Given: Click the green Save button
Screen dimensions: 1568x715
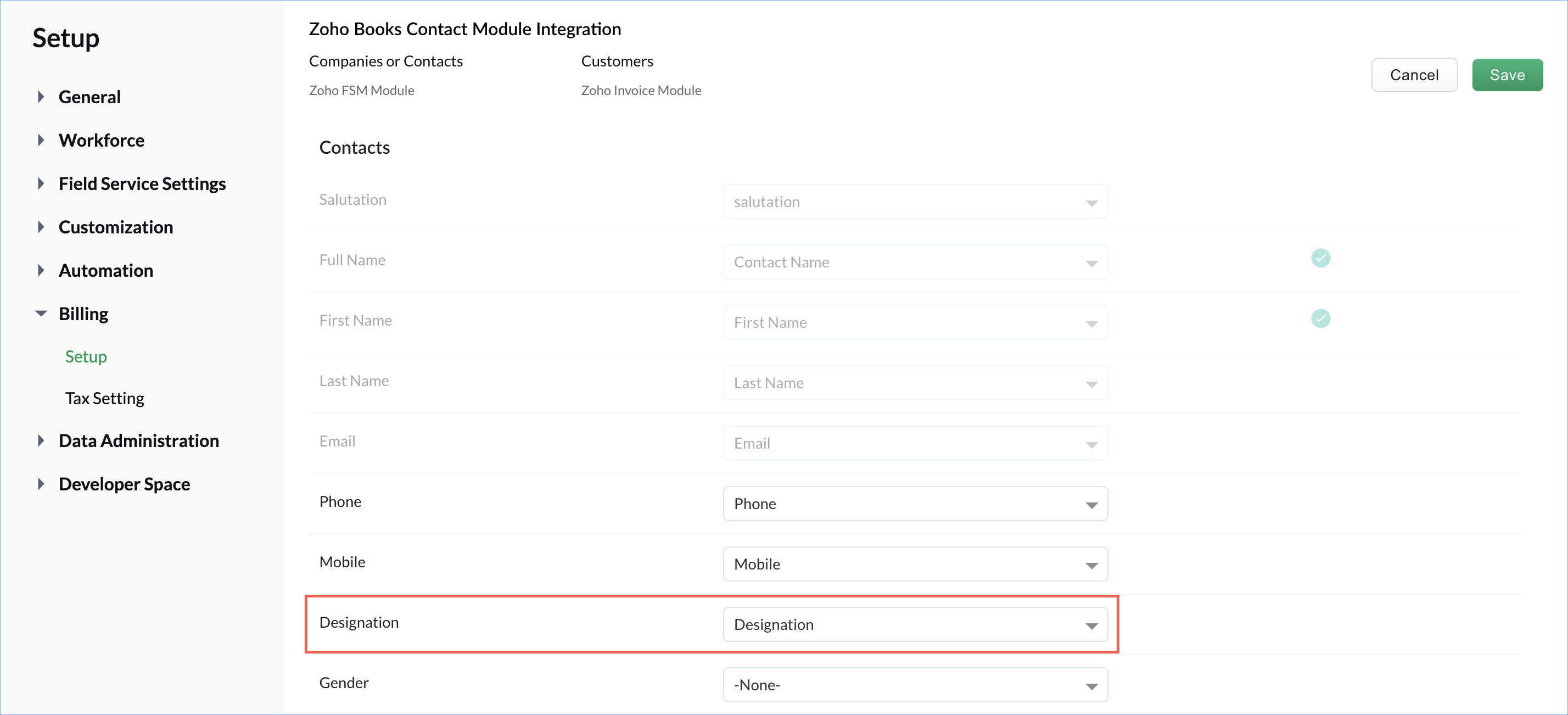Looking at the screenshot, I should pyautogui.click(x=1507, y=75).
